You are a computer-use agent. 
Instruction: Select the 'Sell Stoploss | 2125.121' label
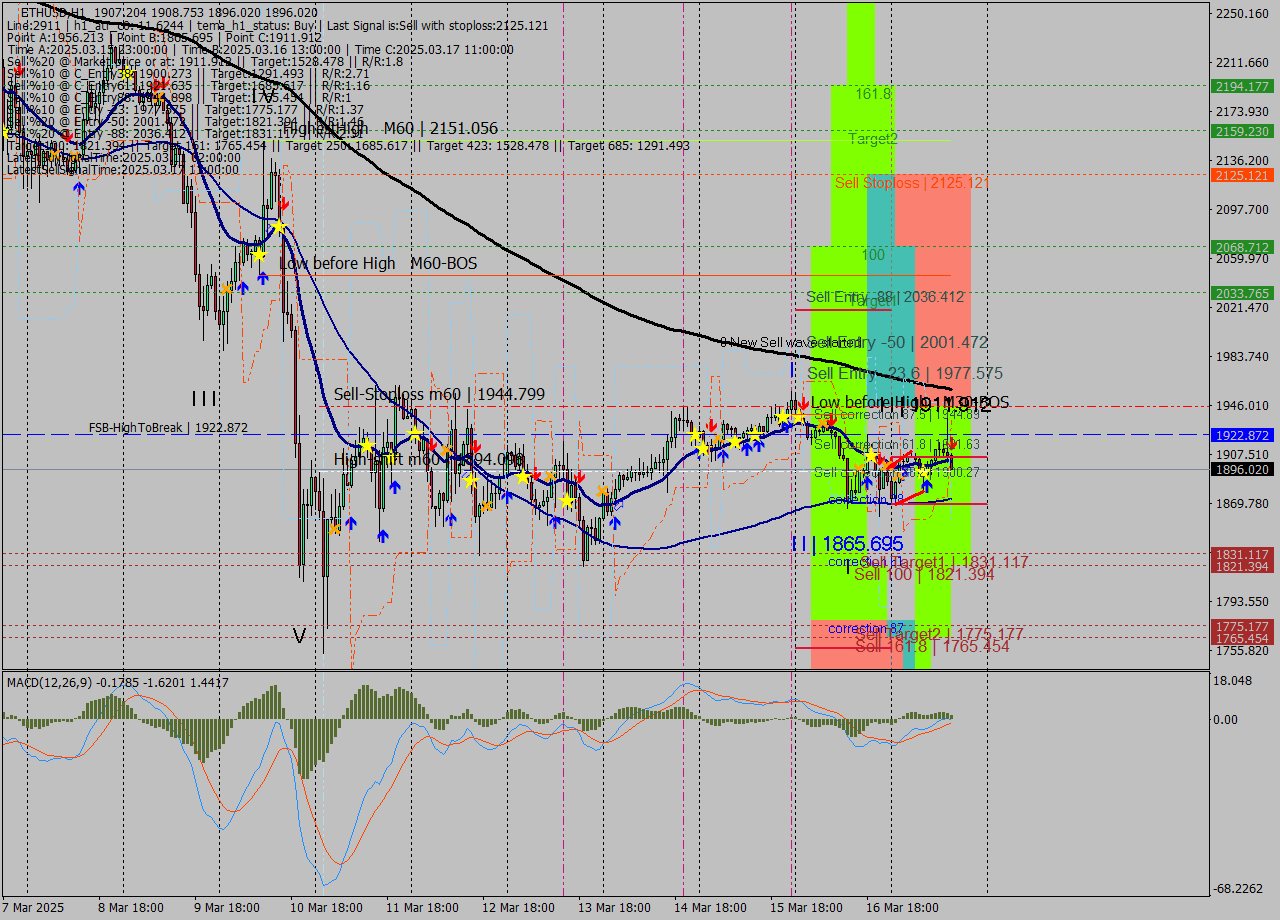[x=911, y=183]
